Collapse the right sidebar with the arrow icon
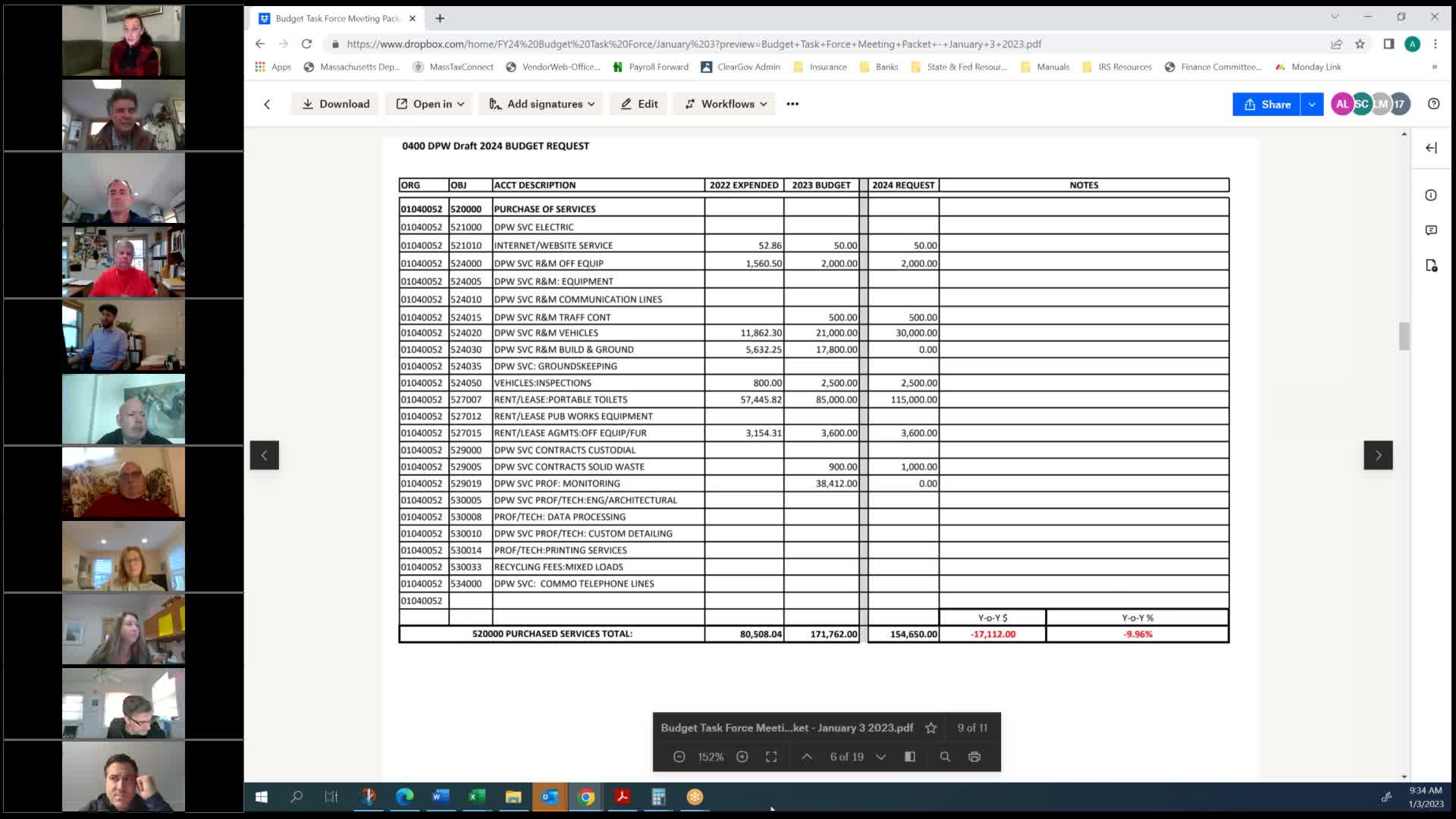This screenshot has width=1456, height=819. click(x=1432, y=148)
